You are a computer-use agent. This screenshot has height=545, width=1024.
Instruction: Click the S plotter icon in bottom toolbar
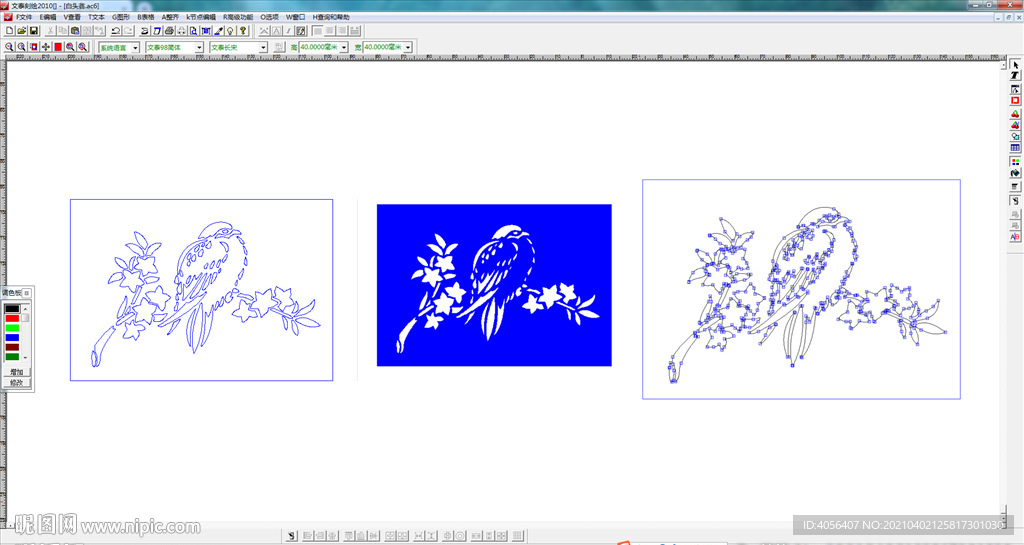click(292, 536)
